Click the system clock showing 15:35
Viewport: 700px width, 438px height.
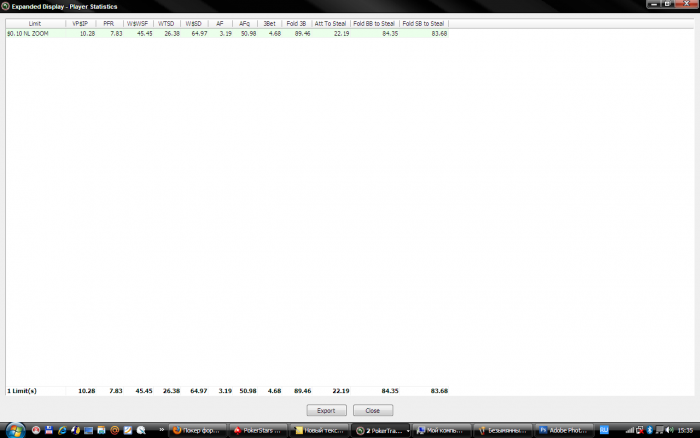(685, 430)
